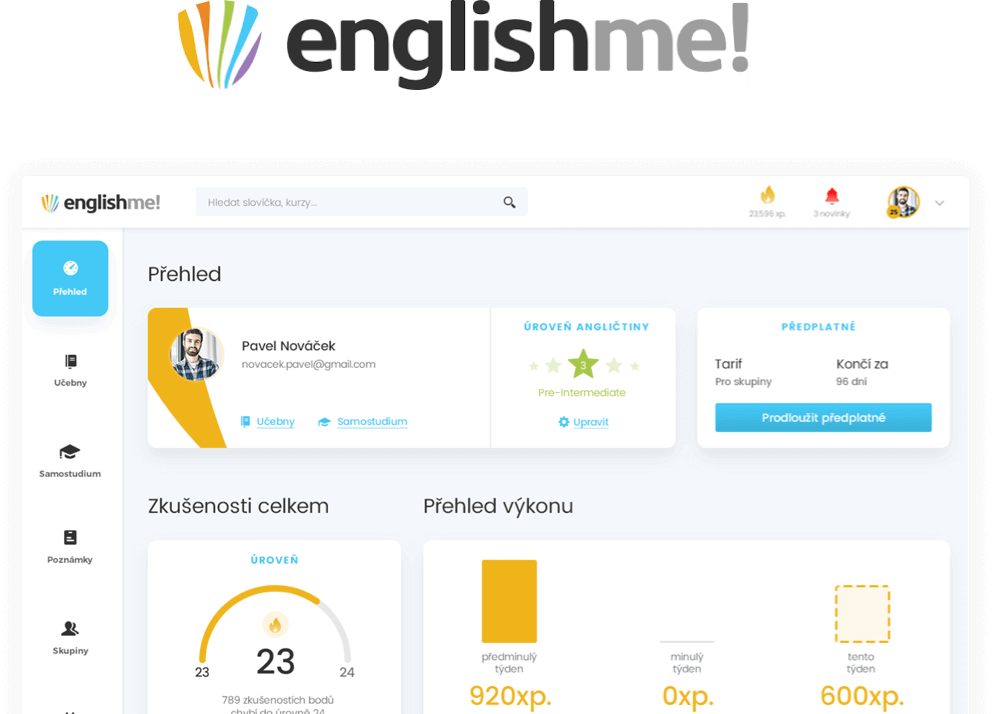Expand the profile avatar dropdown menu

click(905, 201)
